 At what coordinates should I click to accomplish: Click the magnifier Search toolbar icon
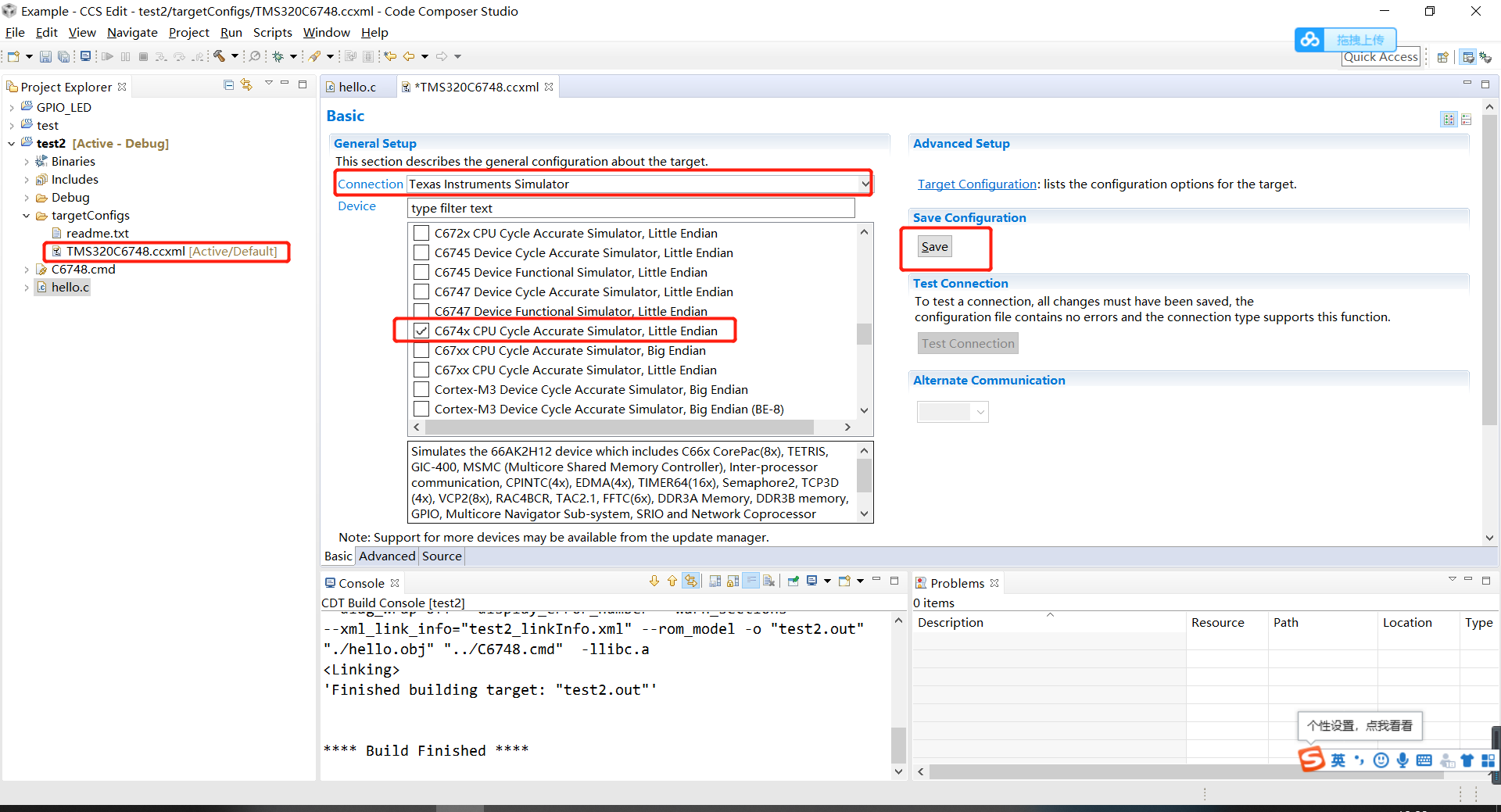[x=255, y=56]
